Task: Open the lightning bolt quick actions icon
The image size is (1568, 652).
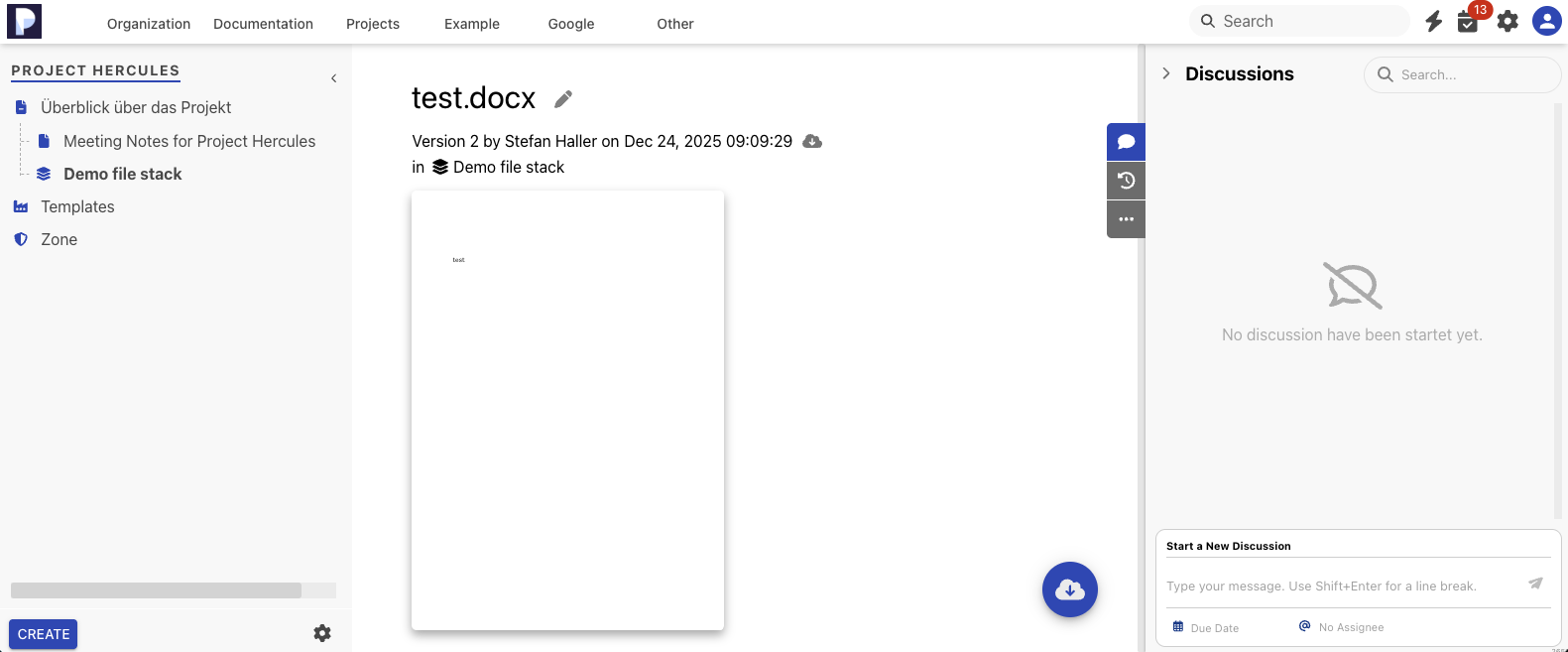Action: coord(1433,21)
